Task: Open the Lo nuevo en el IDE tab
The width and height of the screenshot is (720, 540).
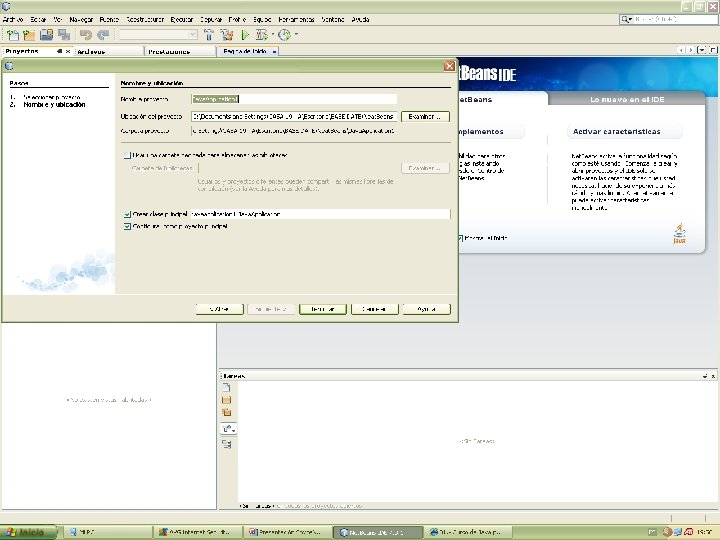Action: point(627,99)
